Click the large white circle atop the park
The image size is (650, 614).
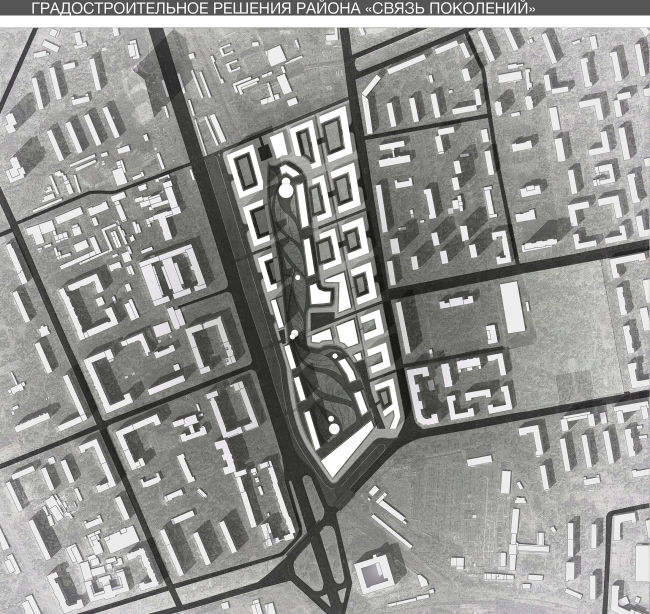click(x=285, y=185)
